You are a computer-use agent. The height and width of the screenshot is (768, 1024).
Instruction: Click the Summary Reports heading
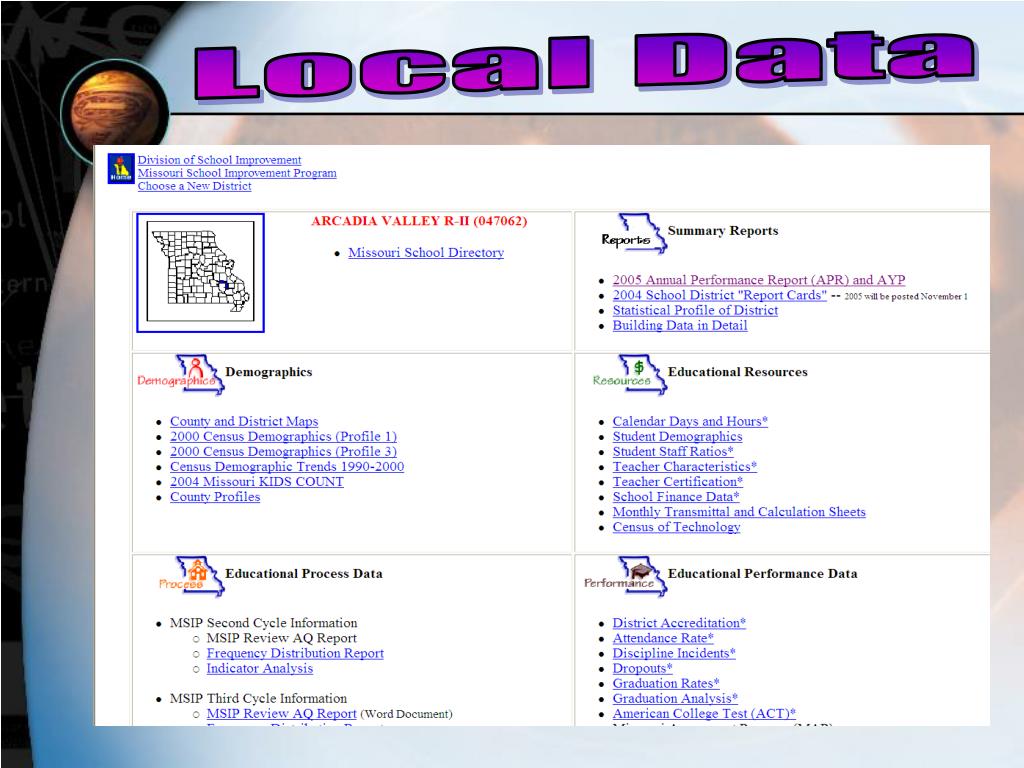pyautogui.click(x=723, y=231)
